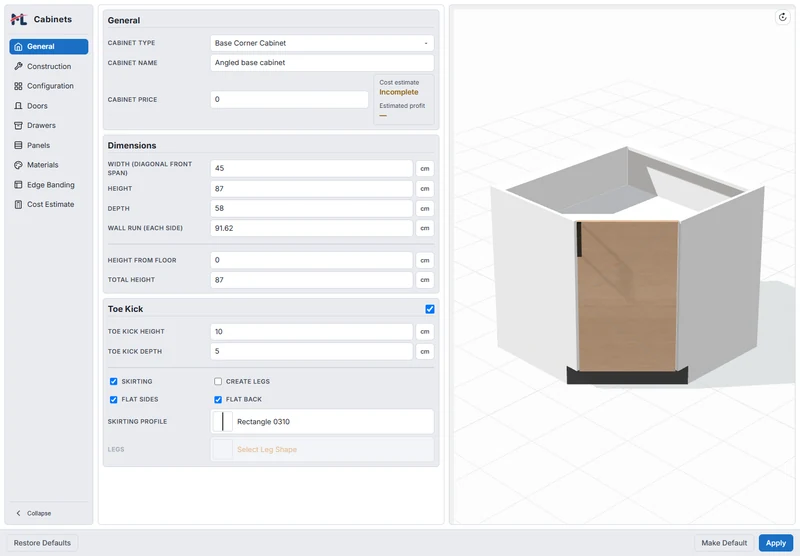Click the Collapse chevron icon
800x556 pixels.
pos(18,513)
